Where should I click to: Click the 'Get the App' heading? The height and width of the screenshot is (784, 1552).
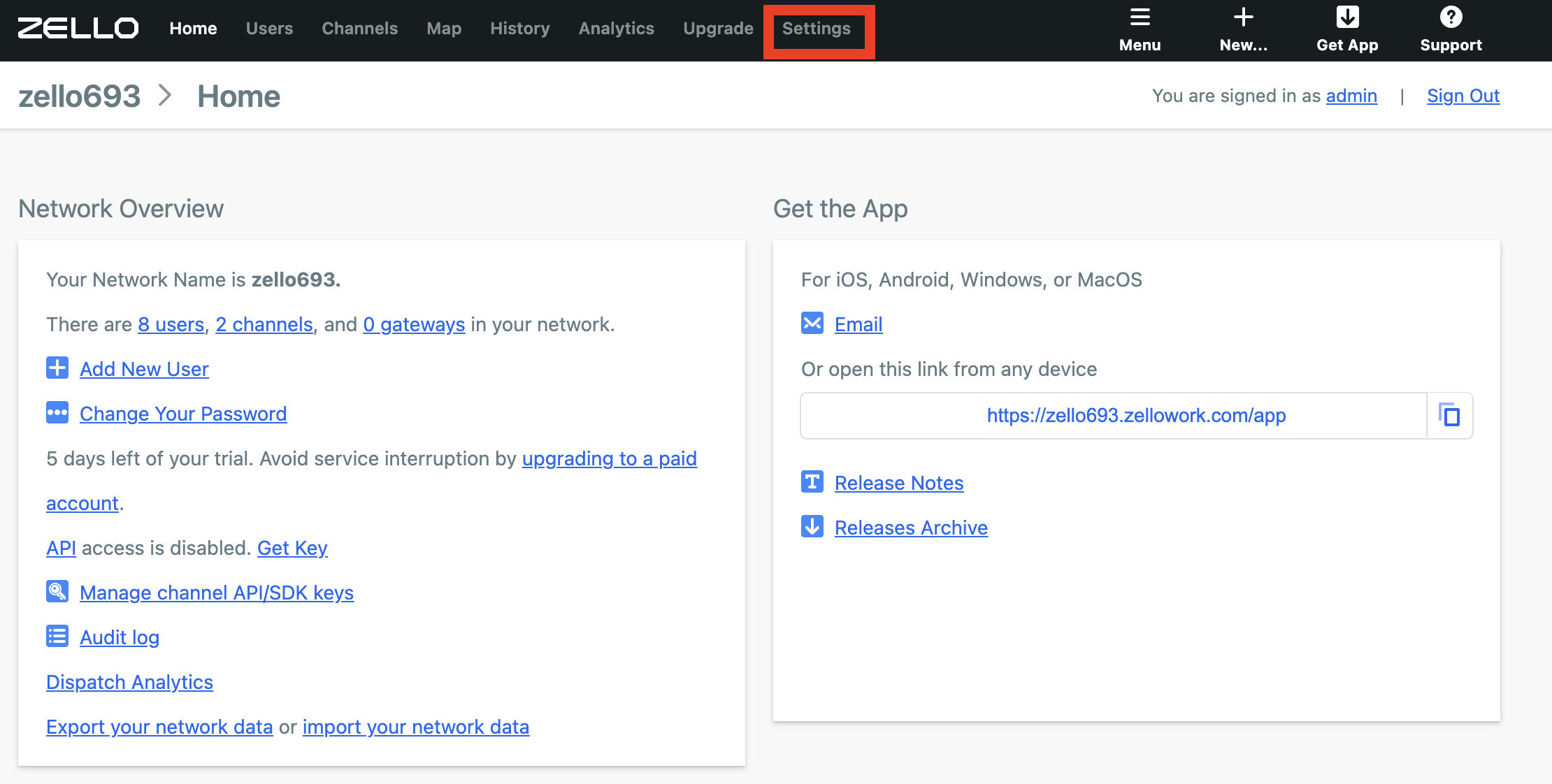[x=840, y=208]
